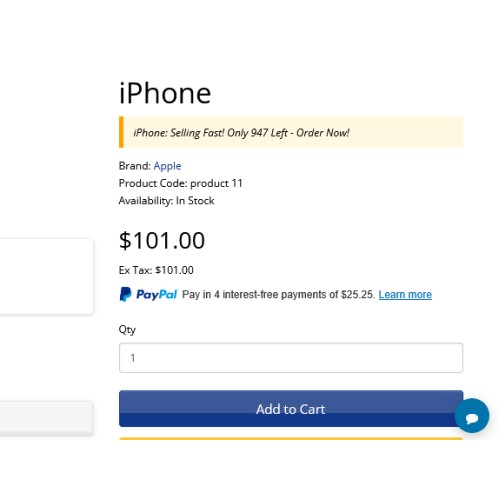
Task: Click the Availability In Stock text
Action: [166, 201]
